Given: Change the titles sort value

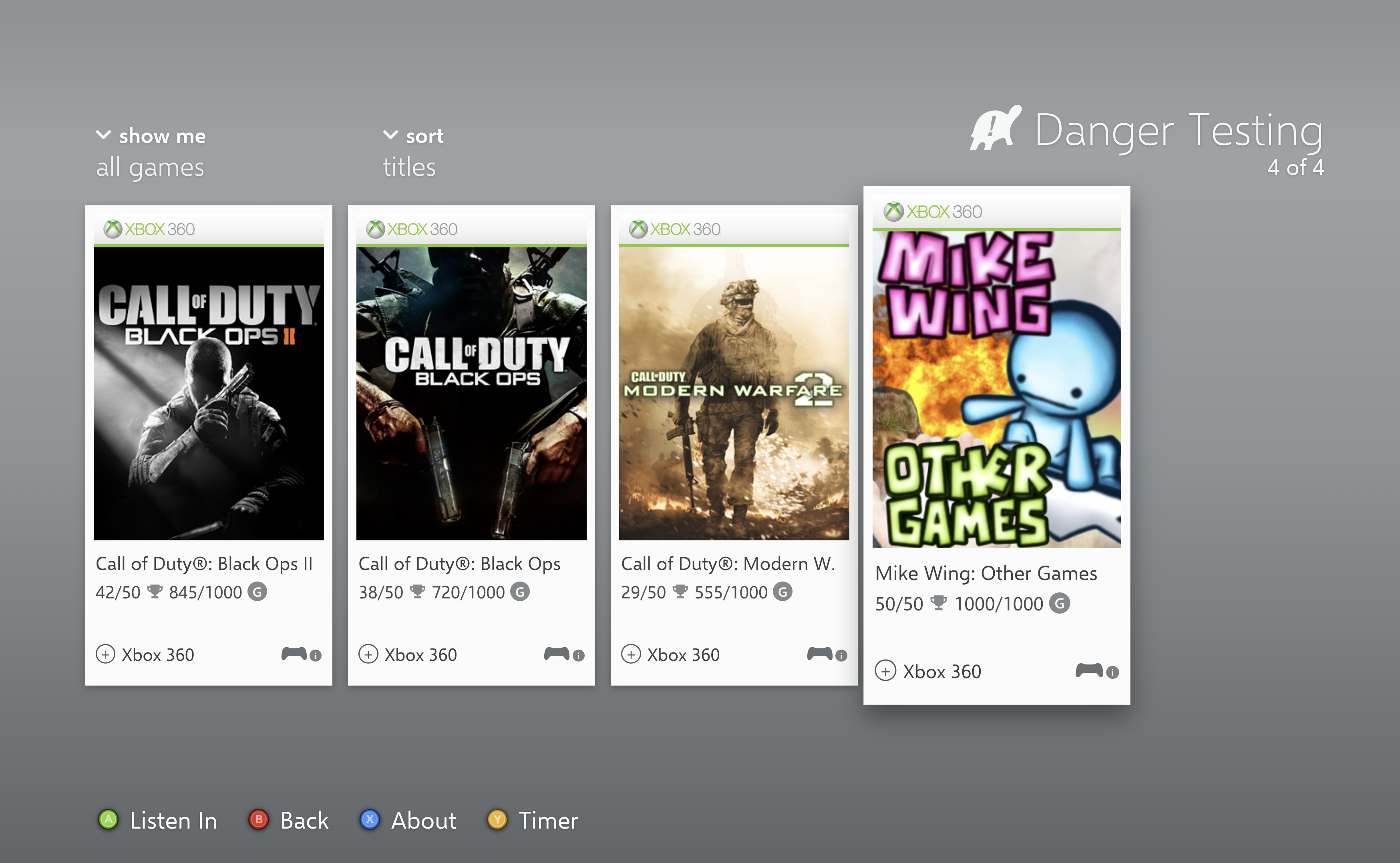Looking at the screenshot, I should (409, 167).
